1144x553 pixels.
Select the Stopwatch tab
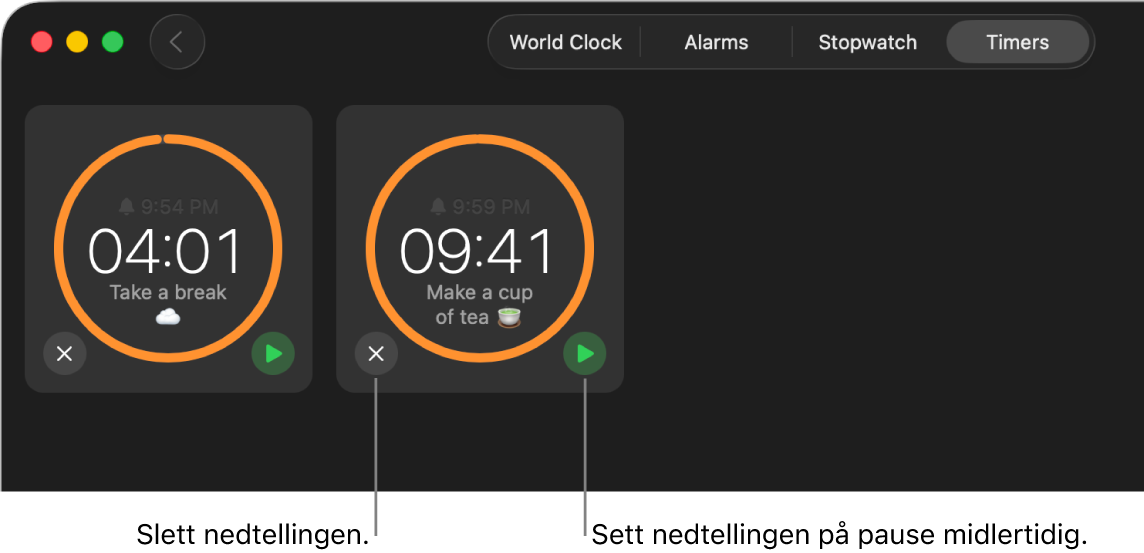[867, 42]
